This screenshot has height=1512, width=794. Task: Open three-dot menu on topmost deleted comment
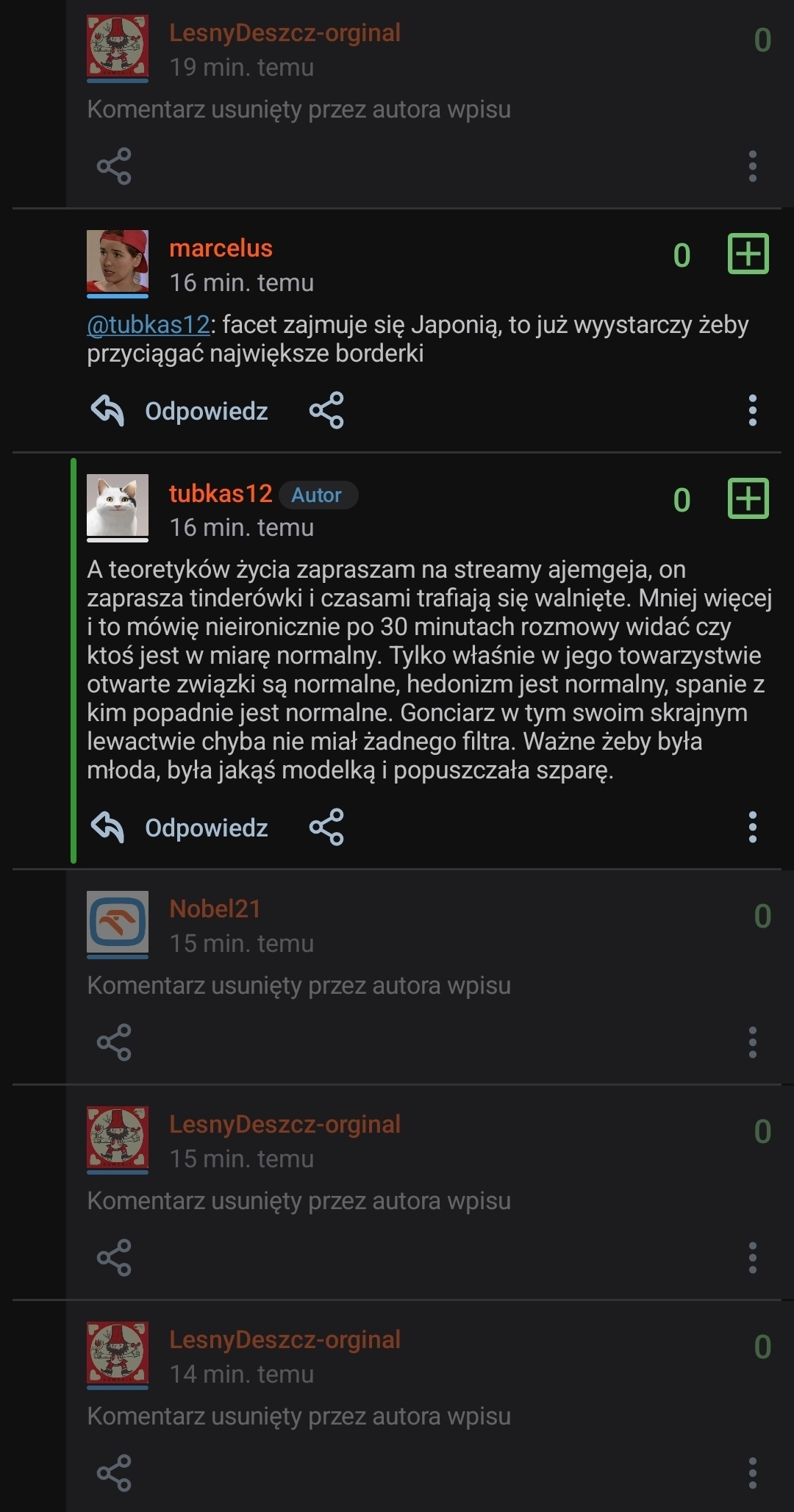click(752, 166)
